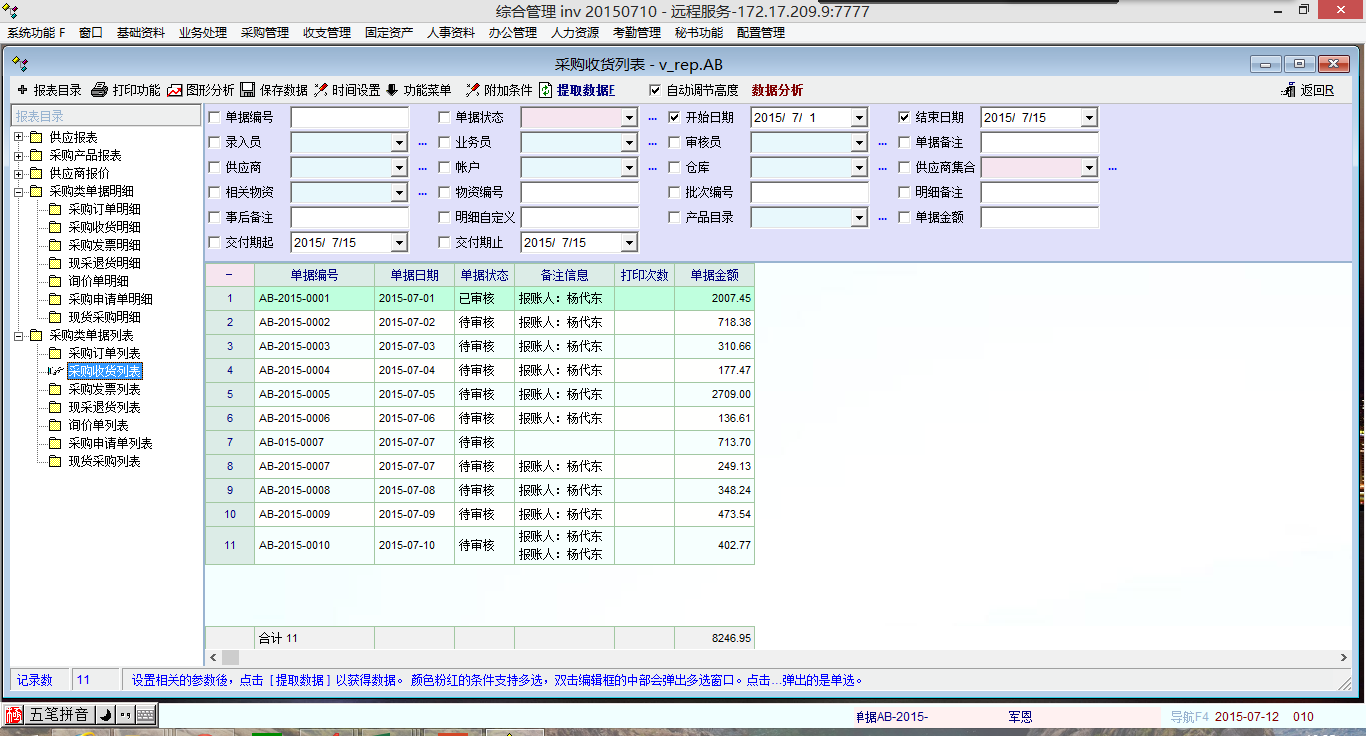Image resolution: width=1366 pixels, height=736 pixels.
Task: Expand the 供应报表 tree node
Action: [18, 137]
